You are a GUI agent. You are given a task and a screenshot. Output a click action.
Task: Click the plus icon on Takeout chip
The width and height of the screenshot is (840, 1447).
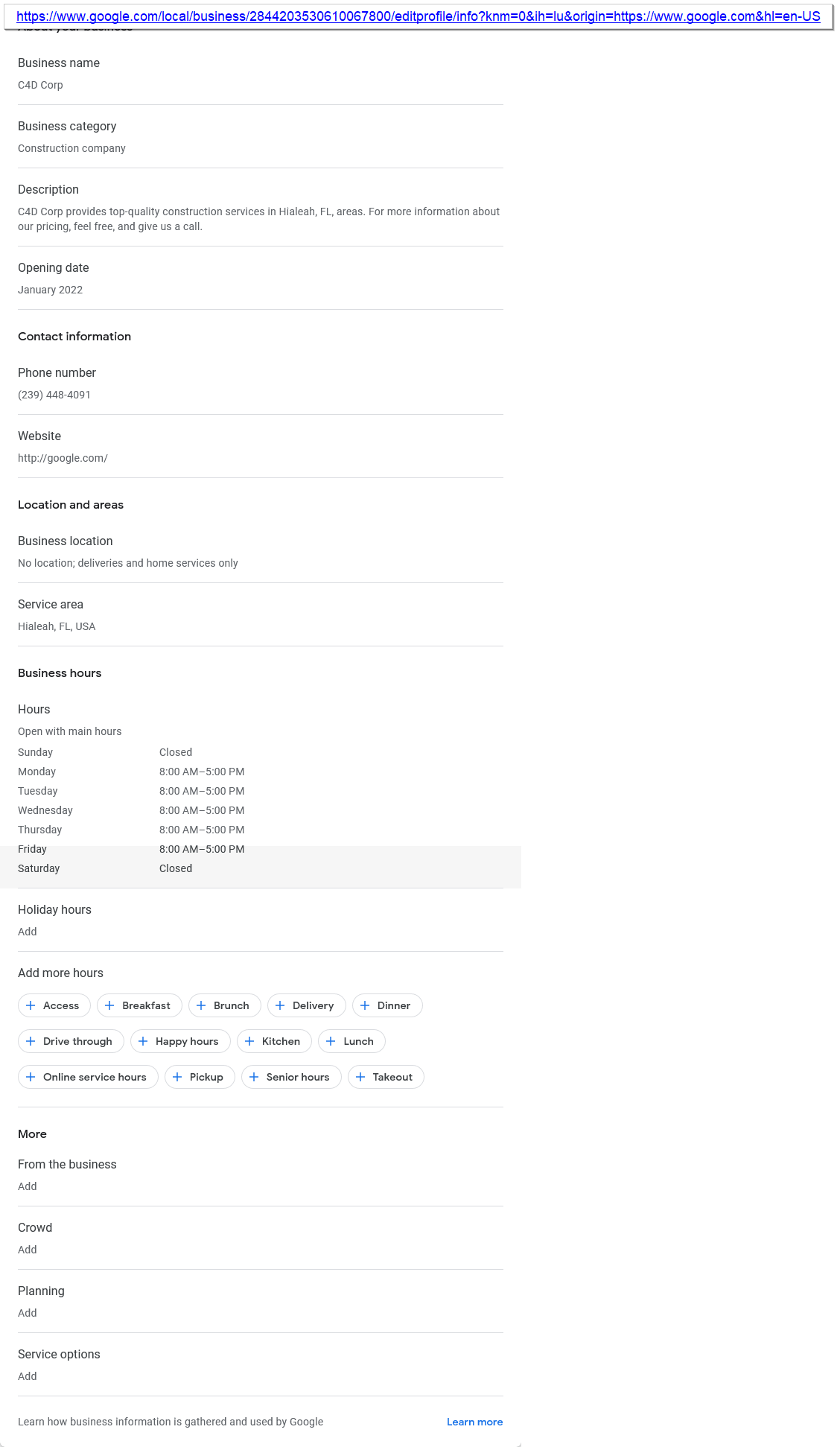pyautogui.click(x=360, y=1077)
